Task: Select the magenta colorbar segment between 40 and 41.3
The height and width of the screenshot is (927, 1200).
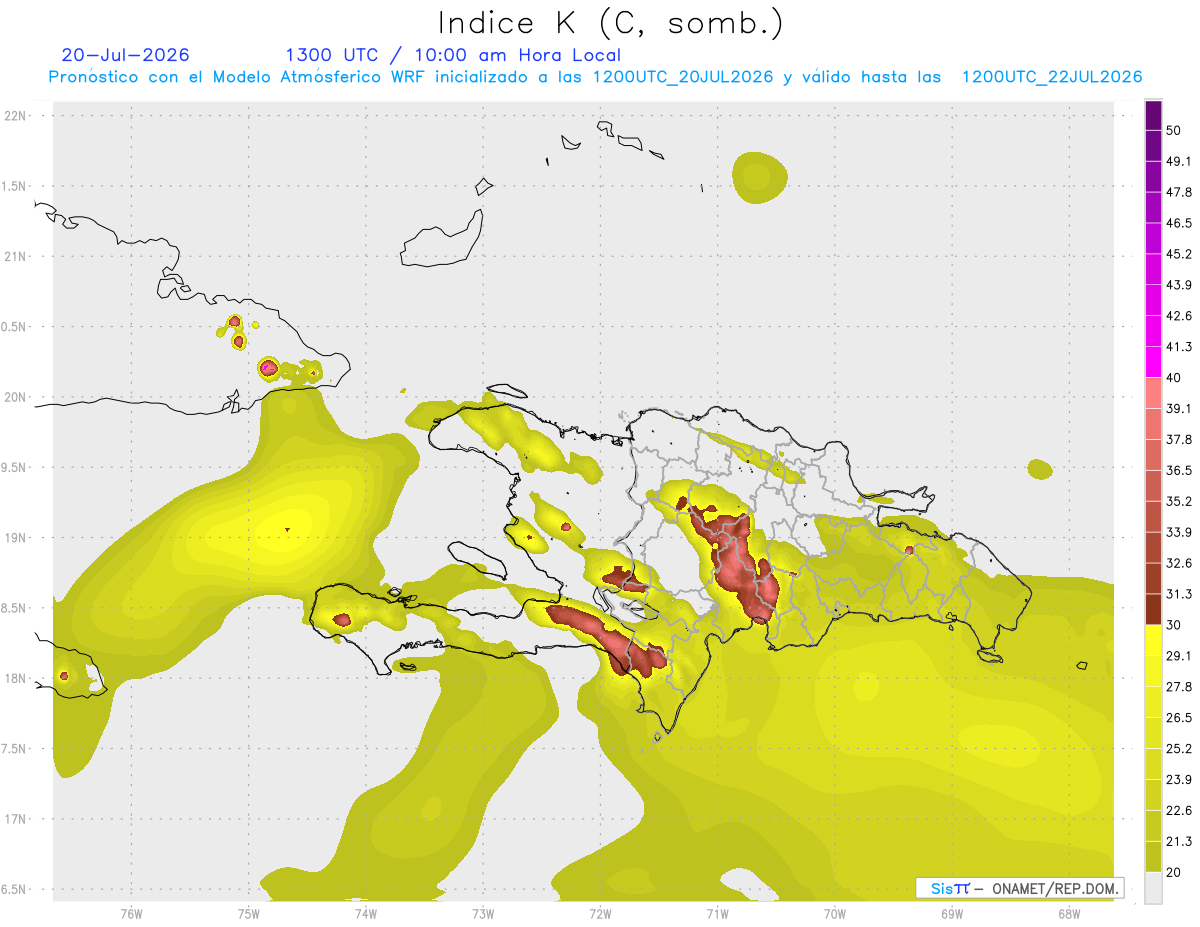Action: (1153, 362)
